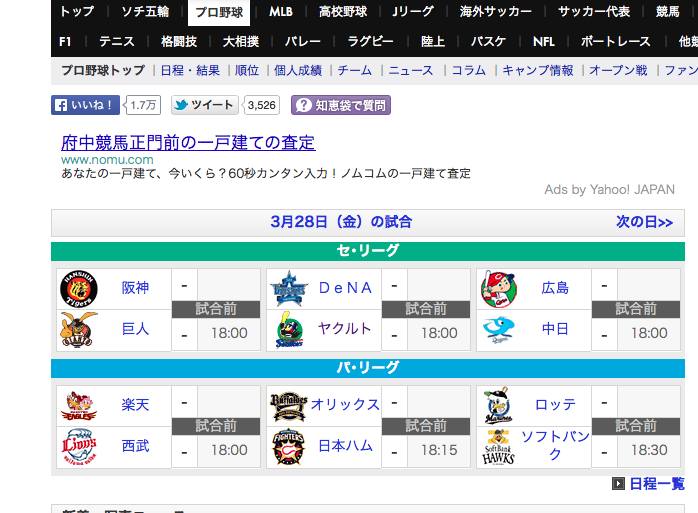Click the 中日 team name link
This screenshot has height=513, width=698.
click(x=555, y=329)
